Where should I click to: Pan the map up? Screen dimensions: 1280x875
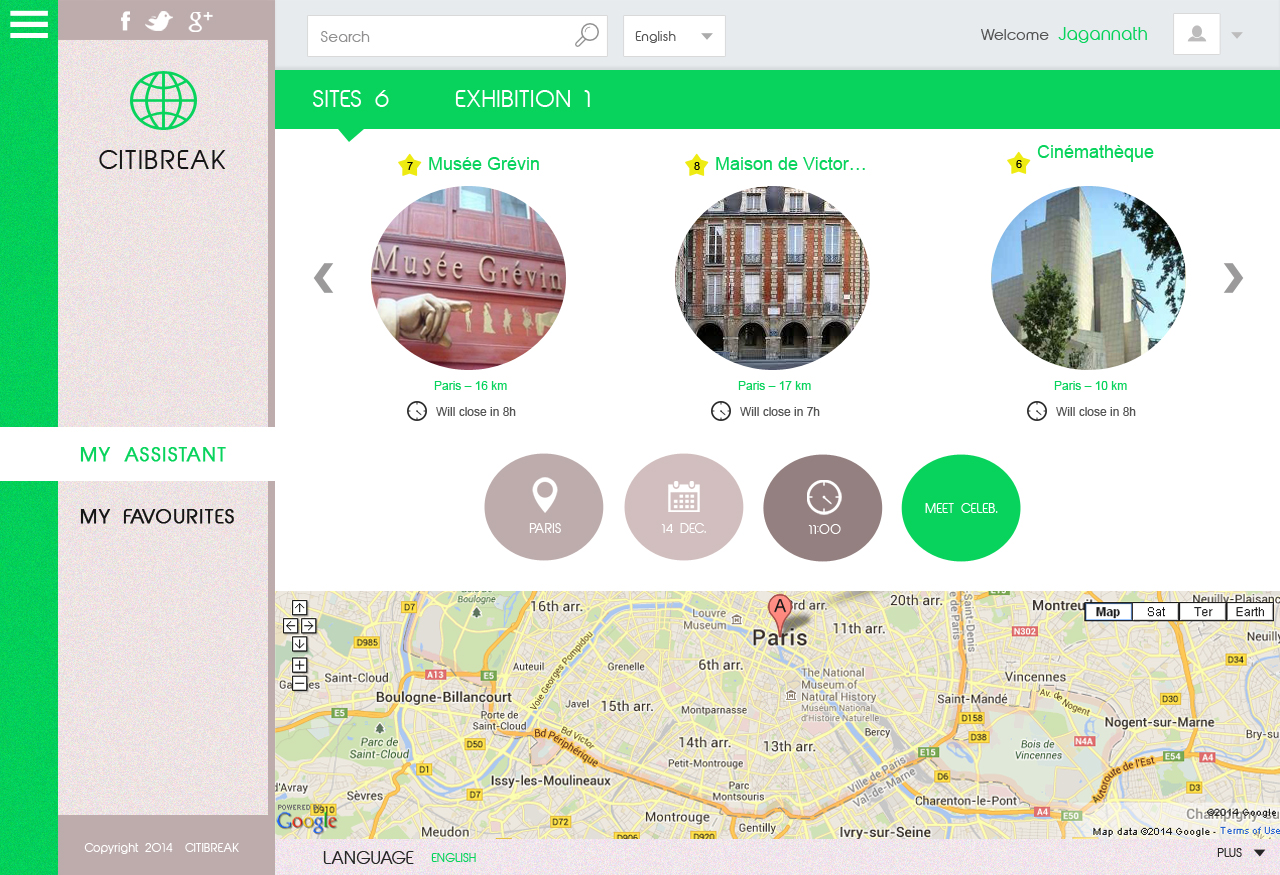tap(299, 608)
